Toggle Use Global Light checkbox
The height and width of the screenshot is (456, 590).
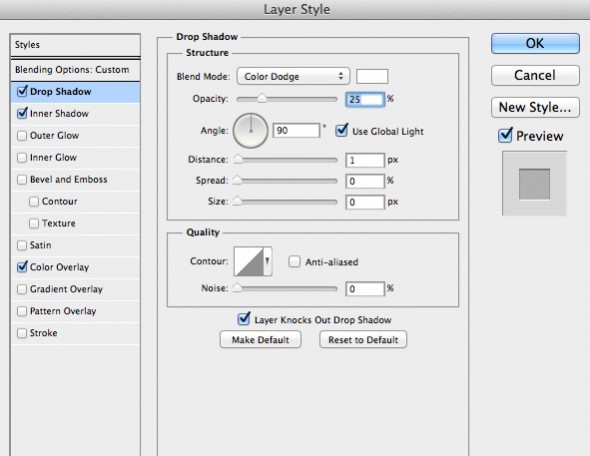coord(341,130)
